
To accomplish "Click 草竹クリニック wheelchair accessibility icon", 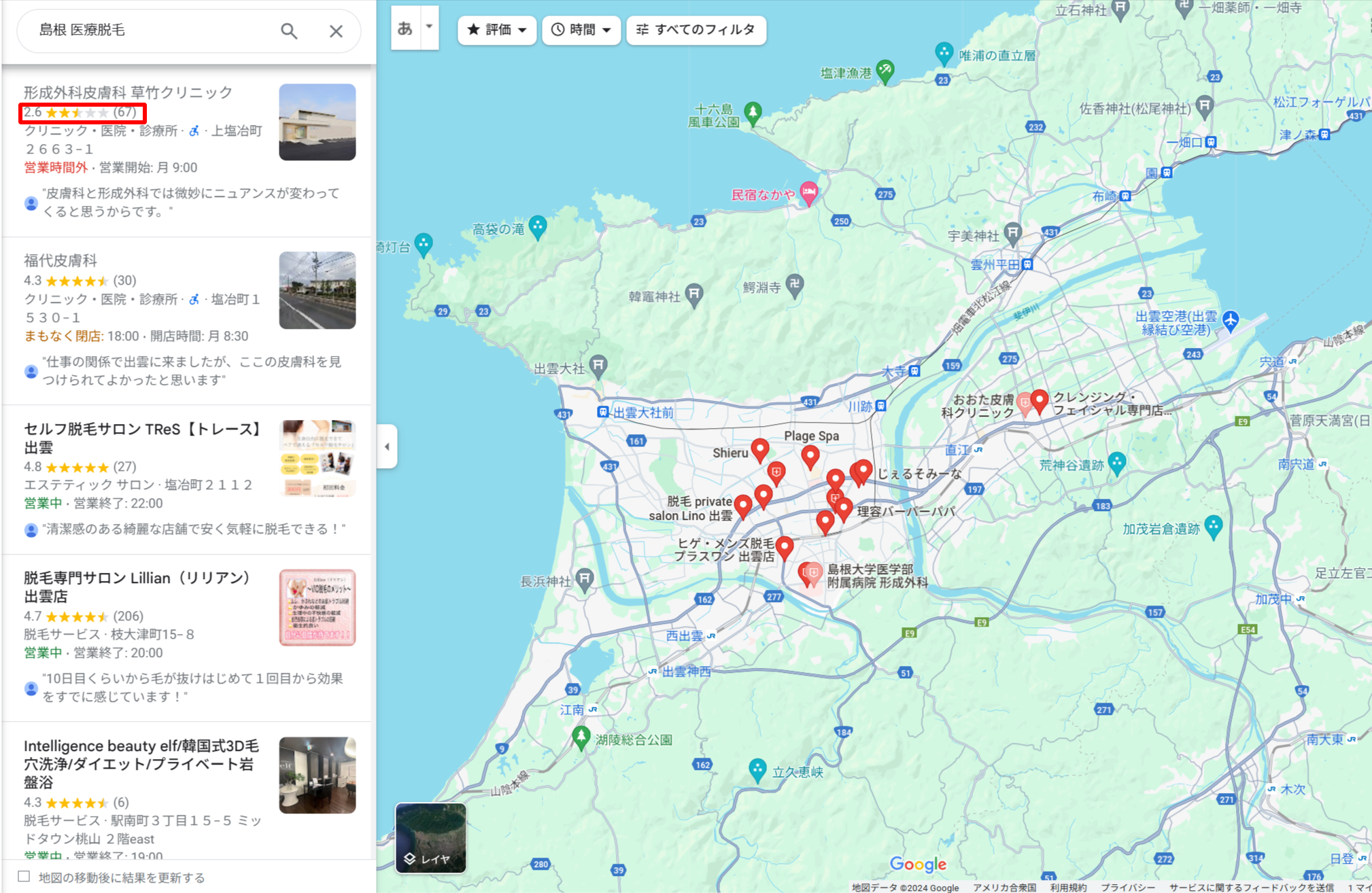I will 194,130.
